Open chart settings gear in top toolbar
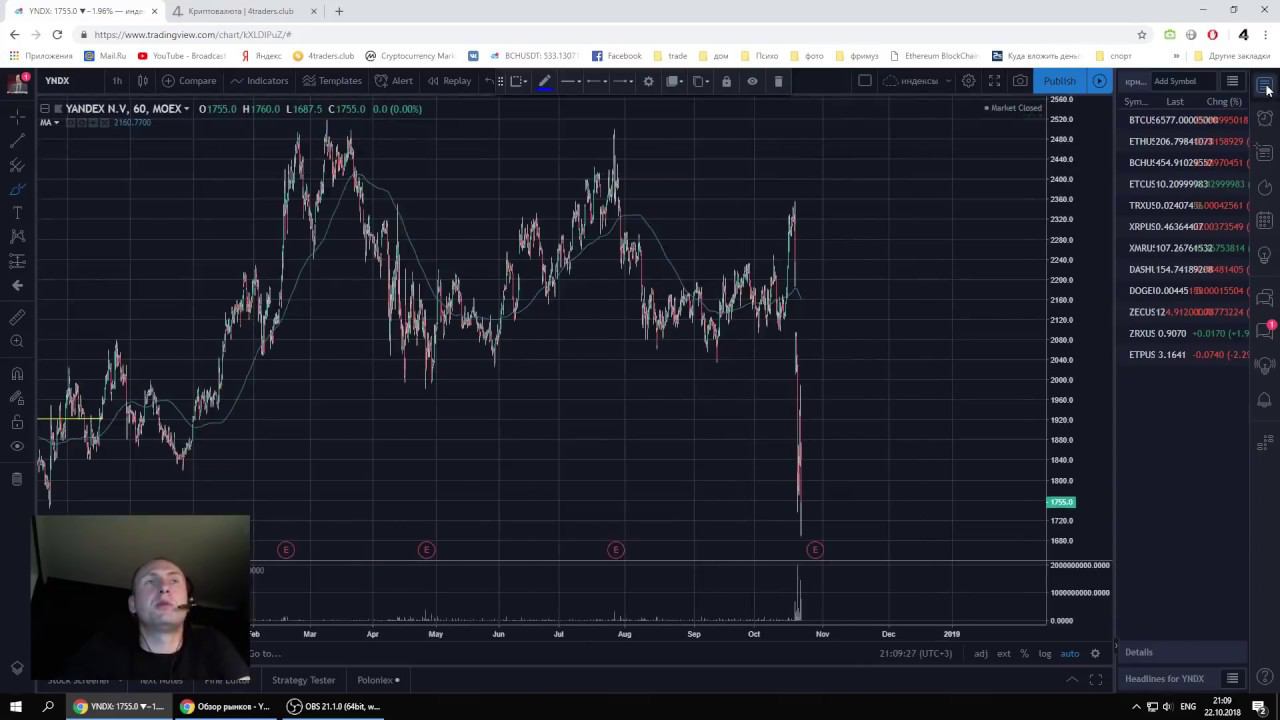The width and height of the screenshot is (1280, 720). [x=968, y=81]
